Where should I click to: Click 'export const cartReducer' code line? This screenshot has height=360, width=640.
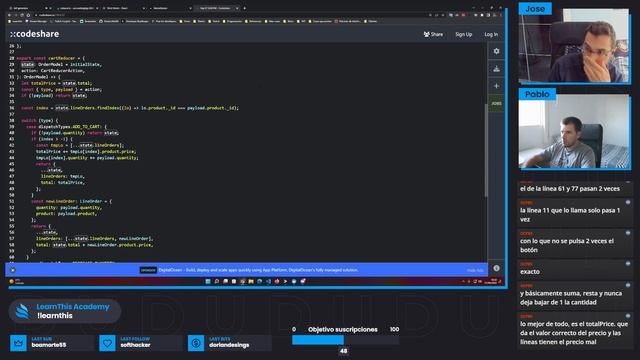(51, 58)
